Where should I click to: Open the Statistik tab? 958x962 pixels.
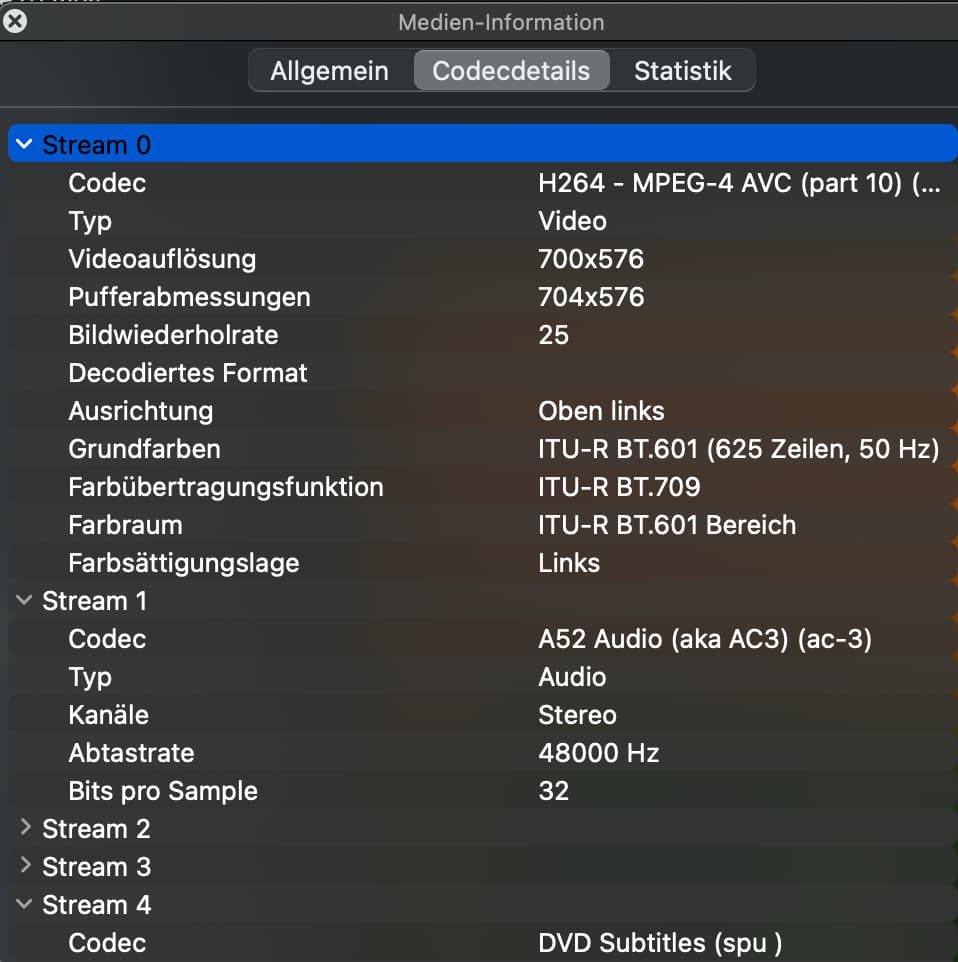682,71
